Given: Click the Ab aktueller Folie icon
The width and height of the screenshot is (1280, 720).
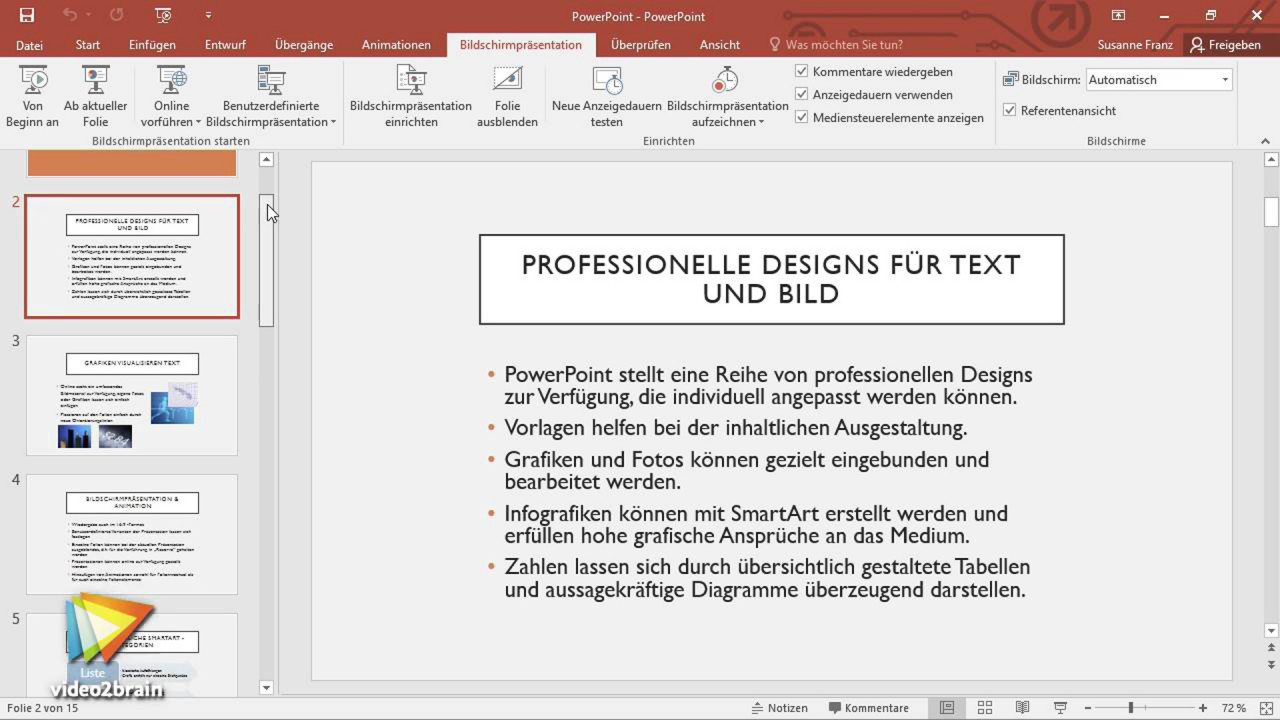Looking at the screenshot, I should (x=95, y=82).
